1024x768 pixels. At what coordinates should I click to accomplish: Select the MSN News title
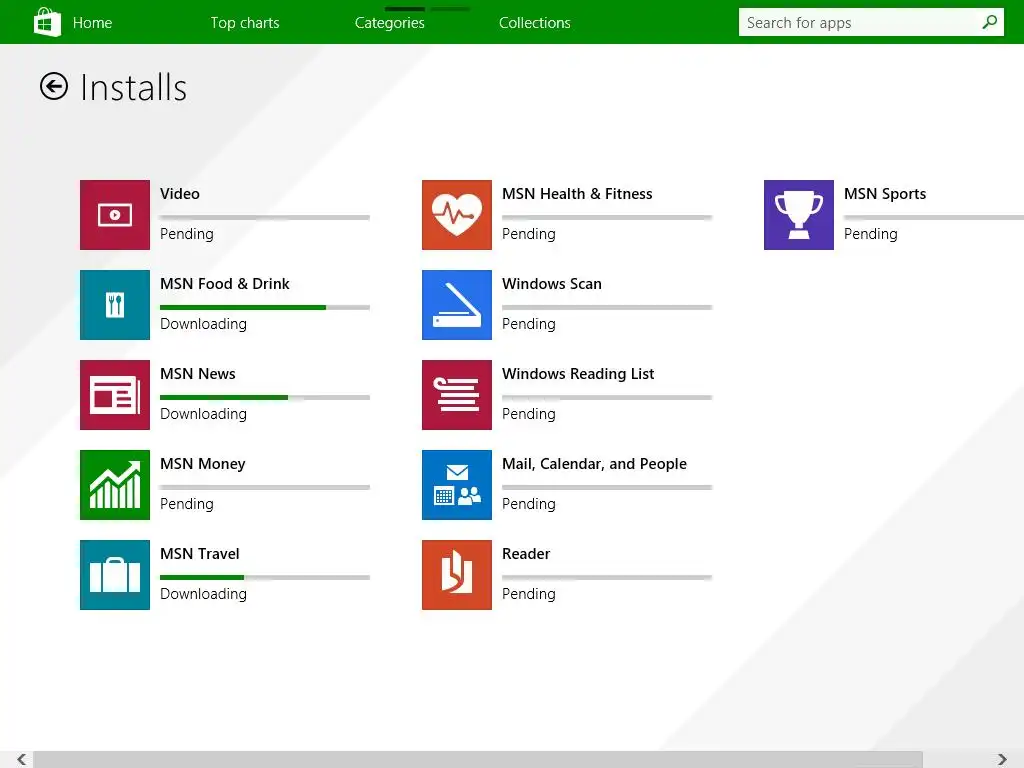tap(198, 374)
